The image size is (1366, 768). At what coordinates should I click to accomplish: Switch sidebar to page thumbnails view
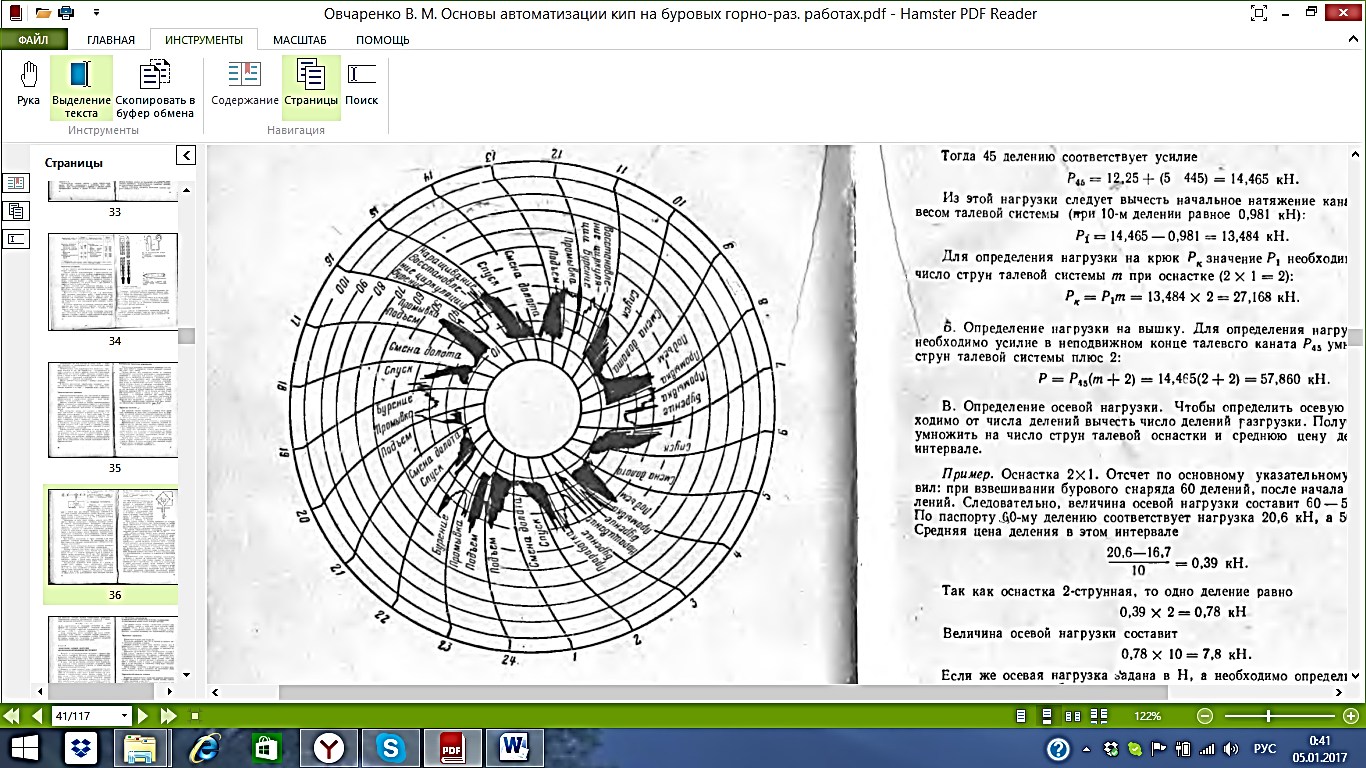click(18, 211)
